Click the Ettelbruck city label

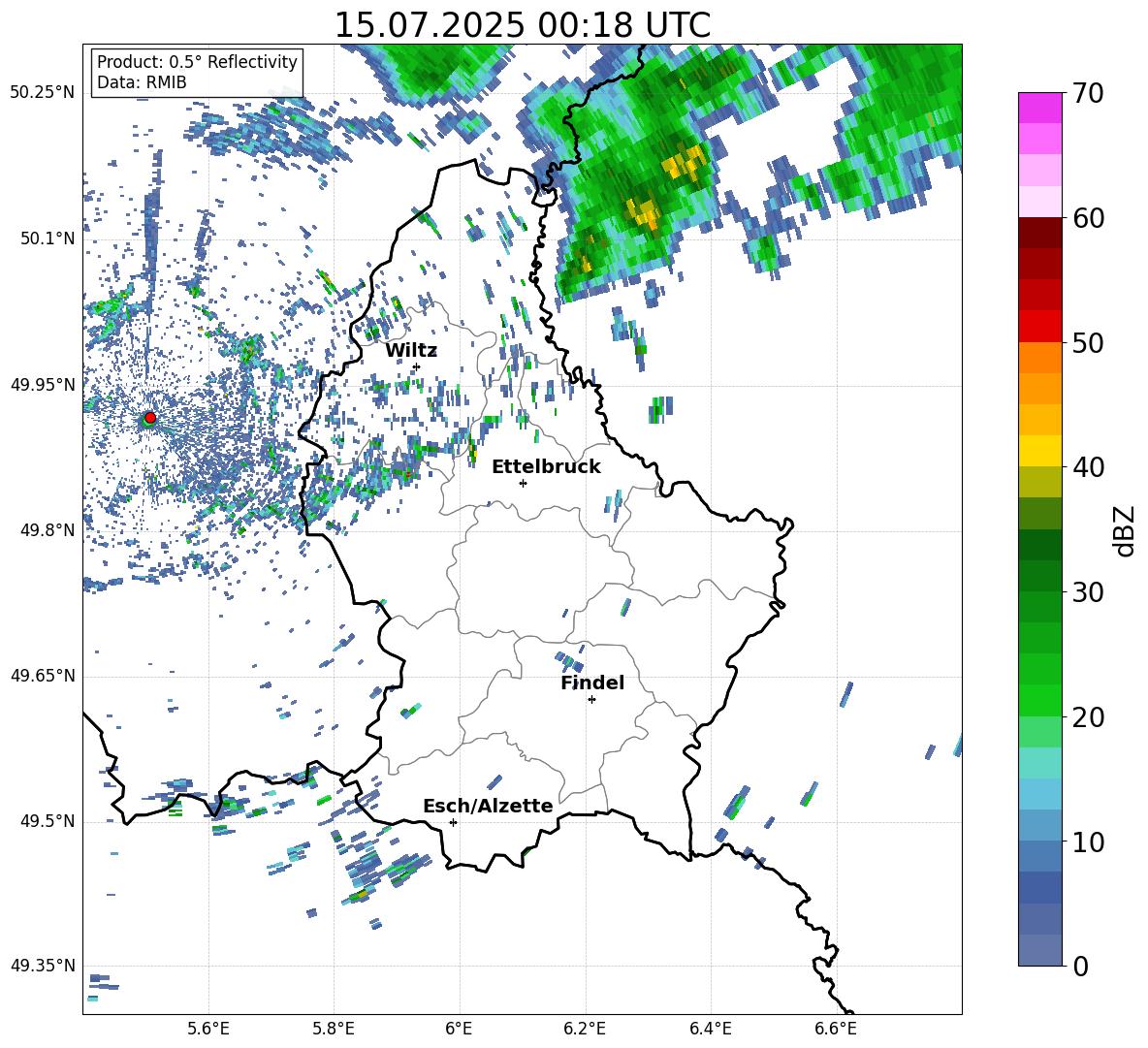click(x=546, y=467)
